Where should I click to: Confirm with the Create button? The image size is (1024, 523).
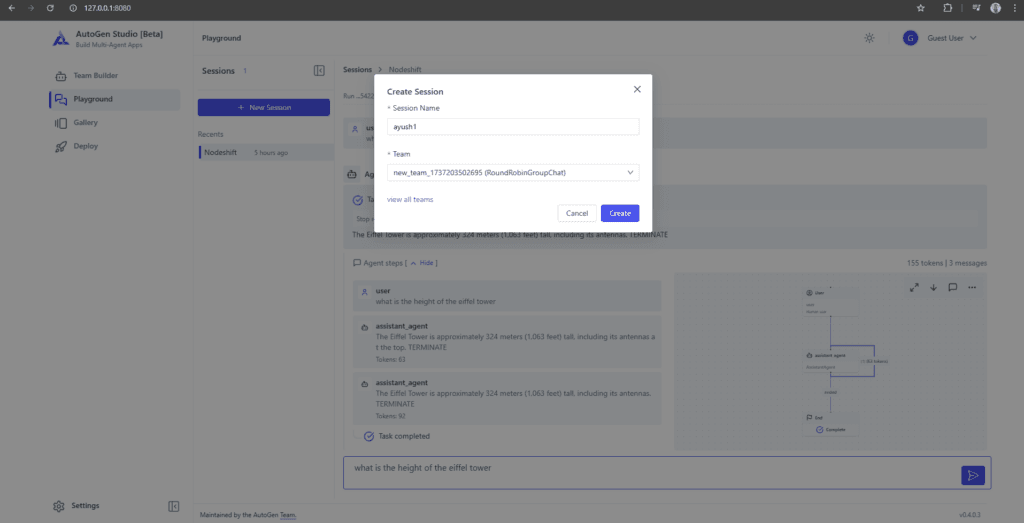pos(620,214)
